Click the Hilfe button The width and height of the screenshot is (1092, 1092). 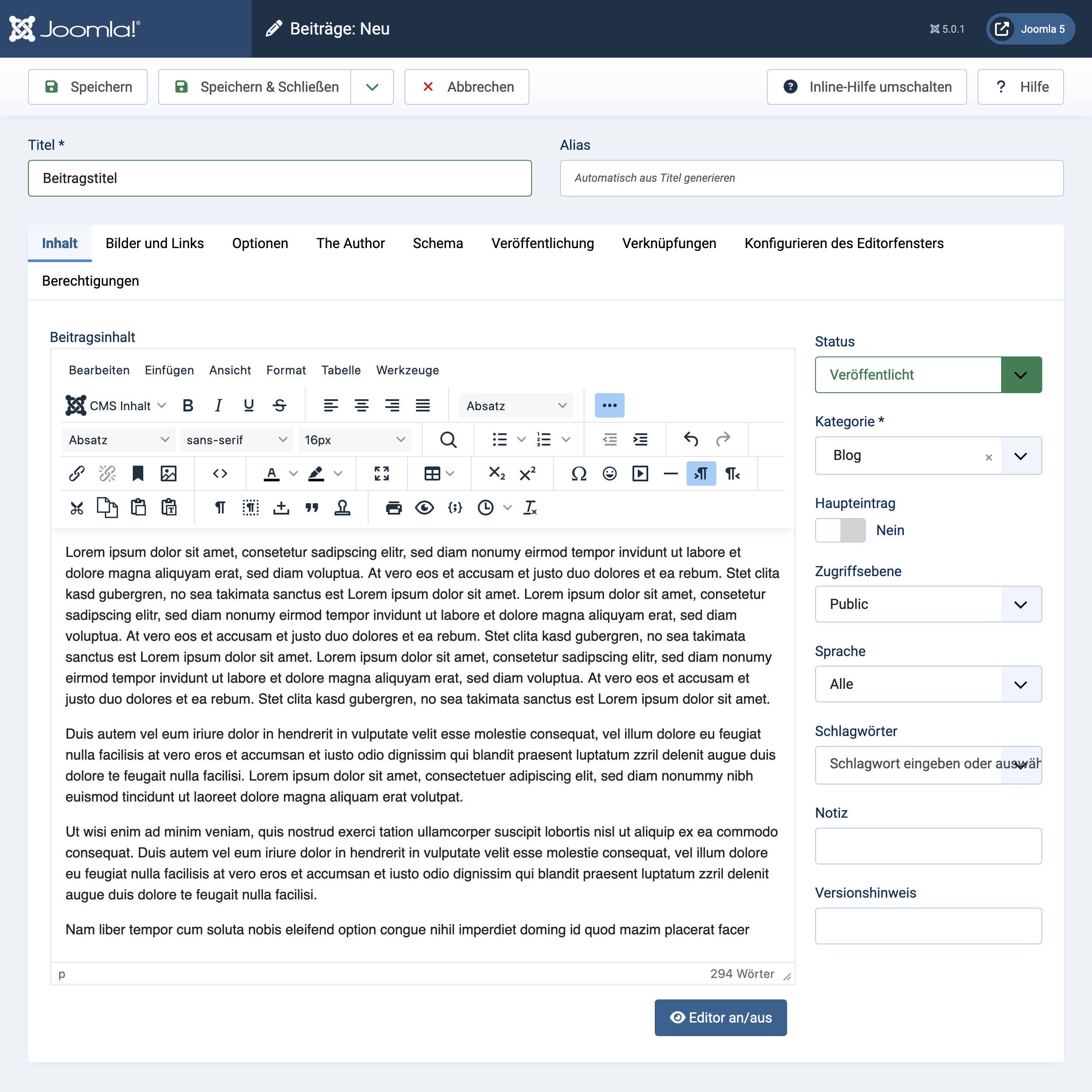[1020, 87]
